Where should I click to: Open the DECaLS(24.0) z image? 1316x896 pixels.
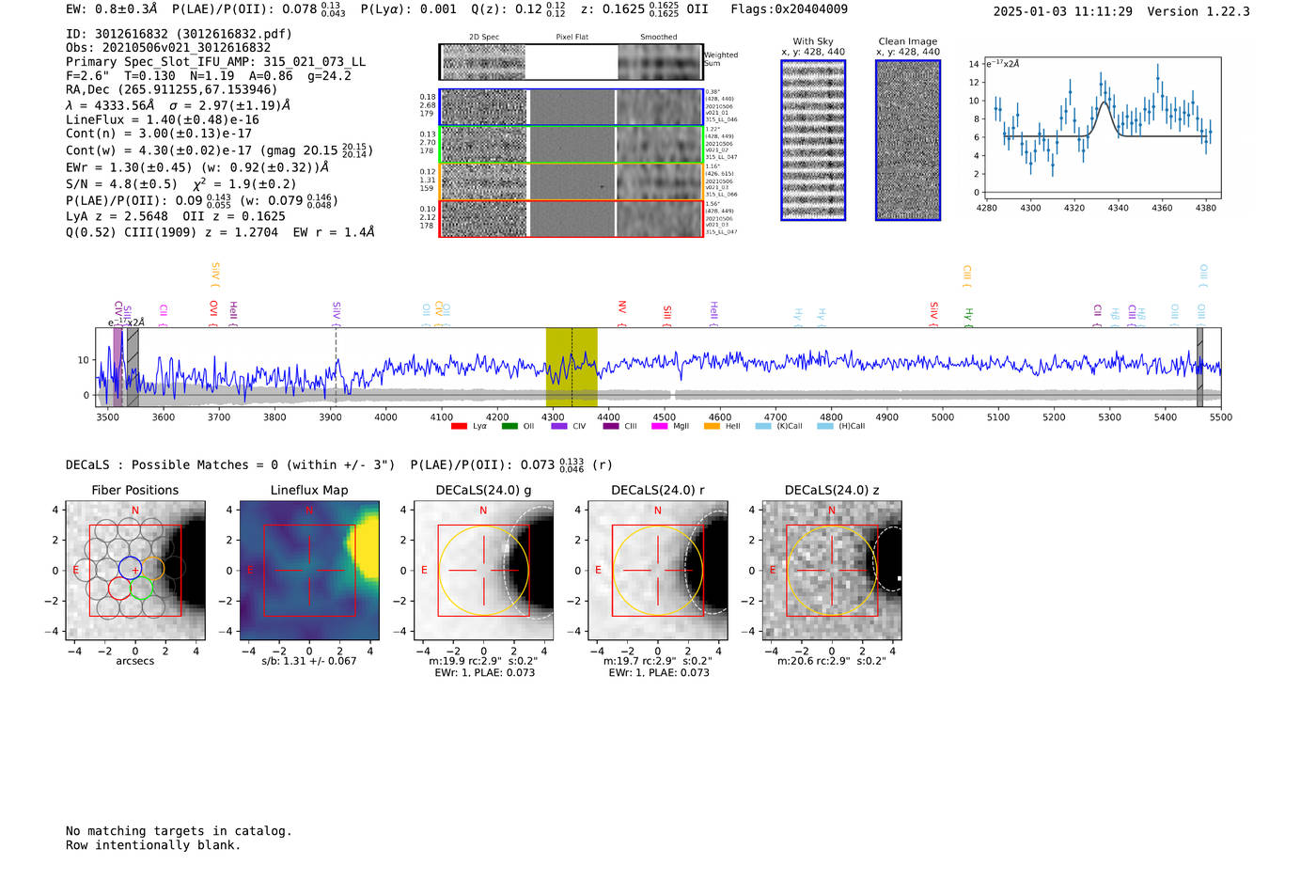click(x=832, y=570)
